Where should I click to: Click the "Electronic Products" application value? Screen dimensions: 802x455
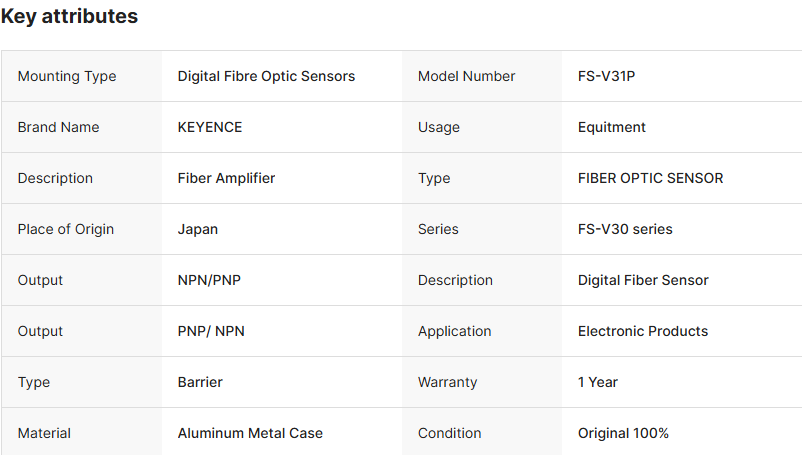(x=643, y=331)
